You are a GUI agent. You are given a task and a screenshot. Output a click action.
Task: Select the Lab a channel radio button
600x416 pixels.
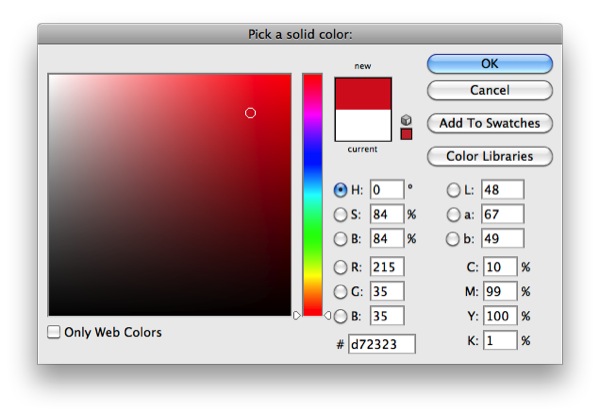point(453,215)
